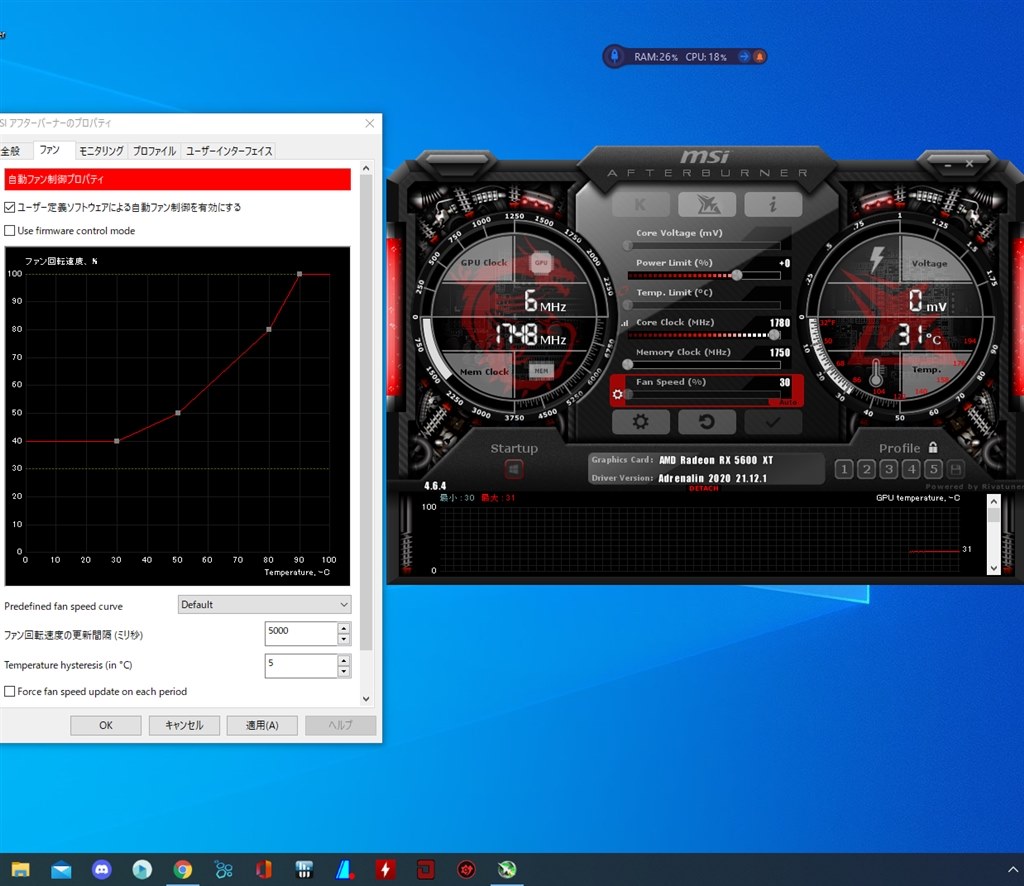
Task: Click the rocket icon on RAM/CPU widget
Action: (615, 56)
